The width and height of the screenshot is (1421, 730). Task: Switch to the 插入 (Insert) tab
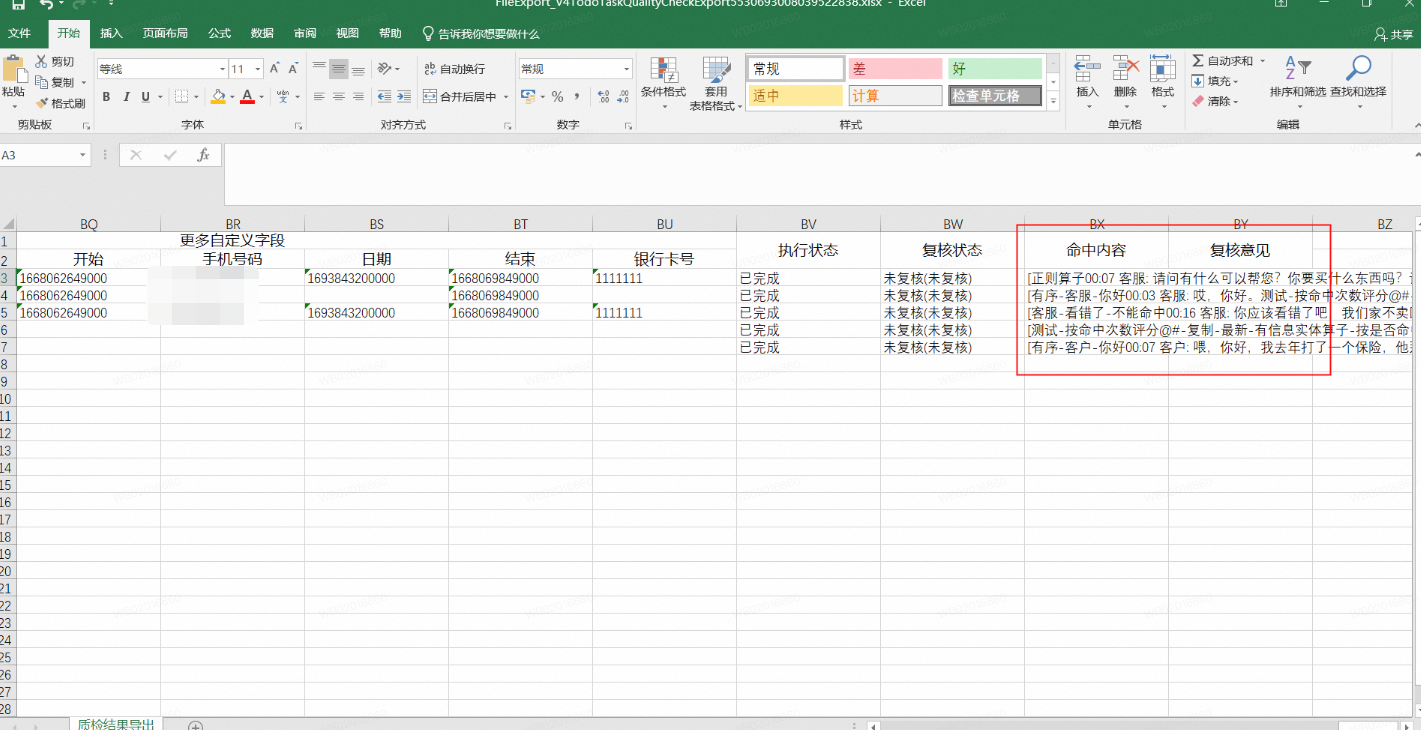(x=111, y=34)
